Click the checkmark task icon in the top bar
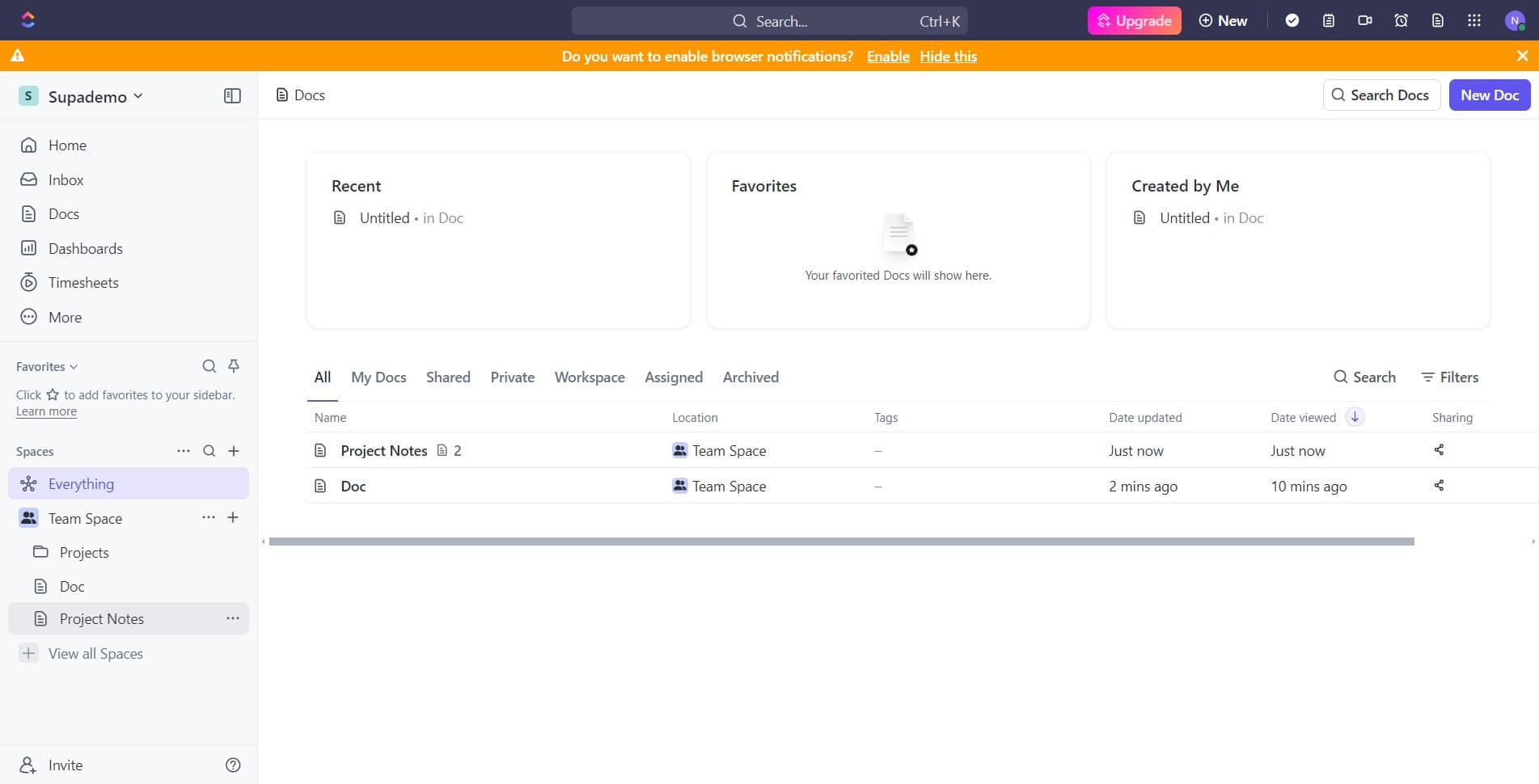Viewport: 1539px width, 784px height. [x=1292, y=20]
